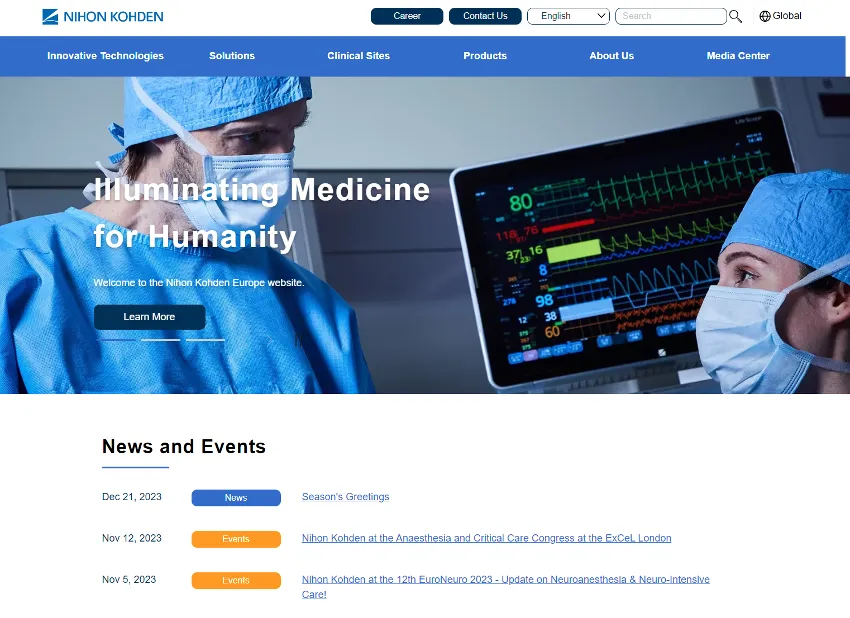Select the third carousel slide indicator
The width and height of the screenshot is (850, 618).
205,340
